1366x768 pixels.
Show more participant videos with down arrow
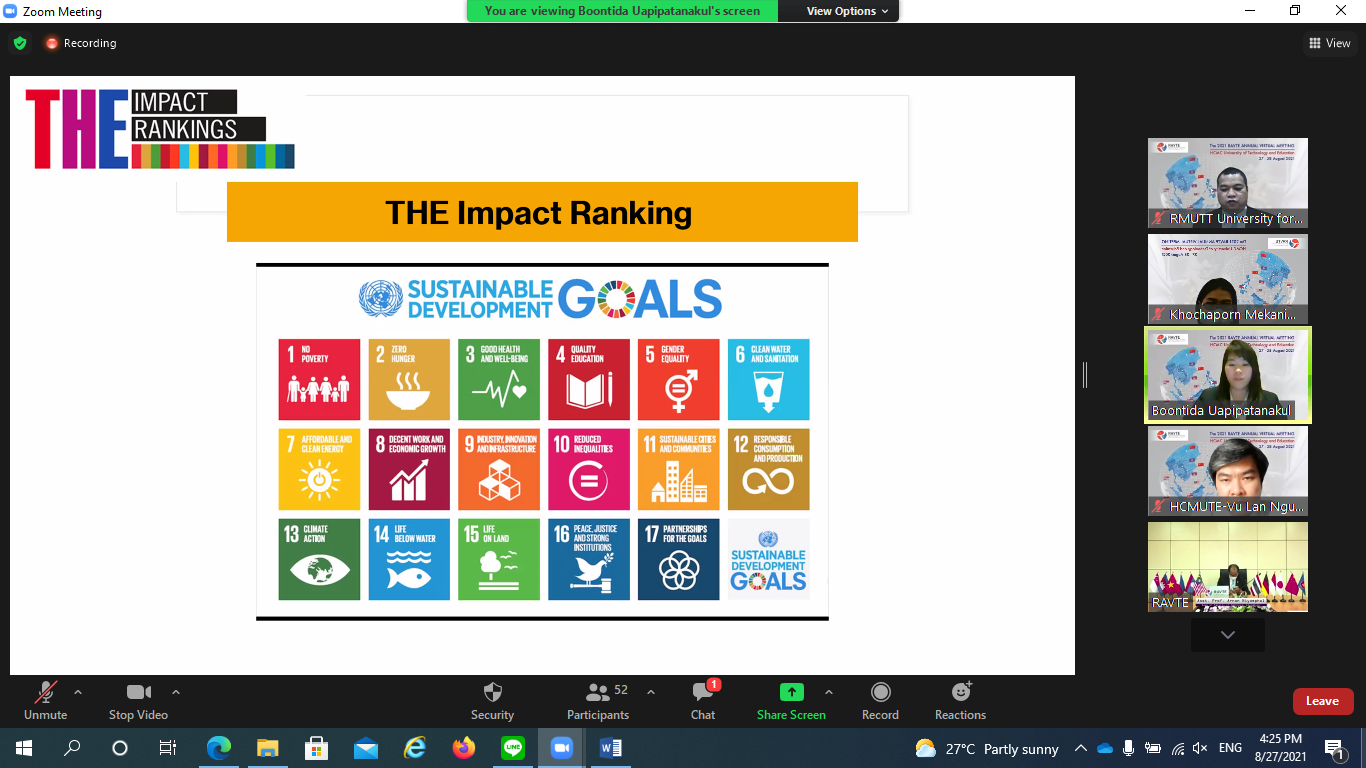[1228, 635]
